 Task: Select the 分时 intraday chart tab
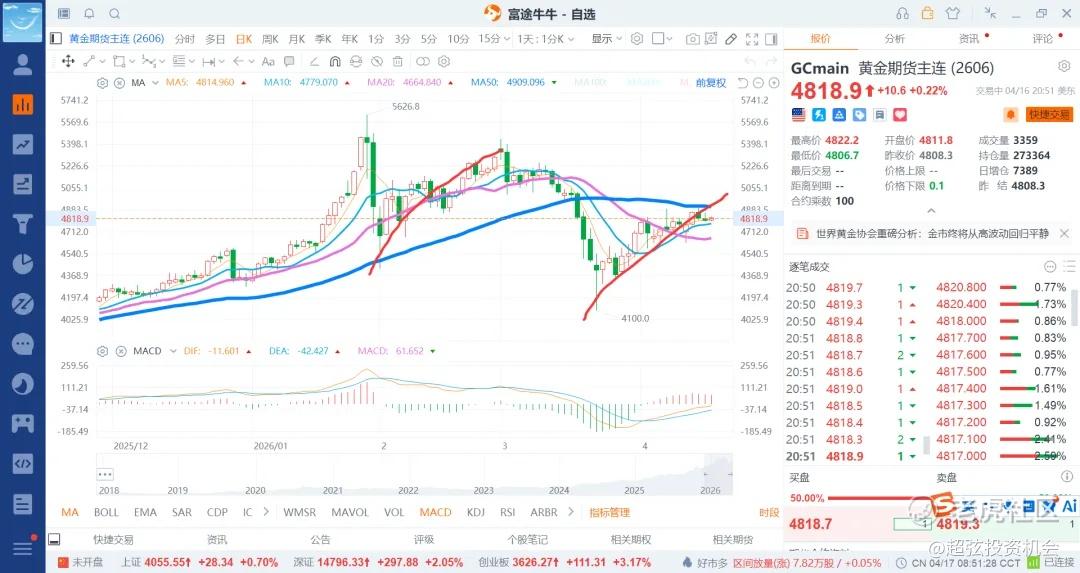coord(185,39)
